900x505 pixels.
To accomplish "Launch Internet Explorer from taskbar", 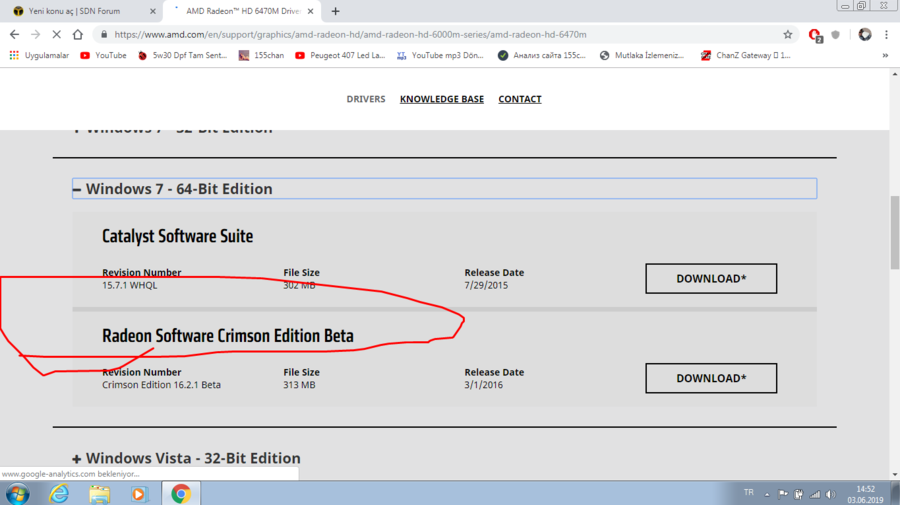I will pos(59,494).
